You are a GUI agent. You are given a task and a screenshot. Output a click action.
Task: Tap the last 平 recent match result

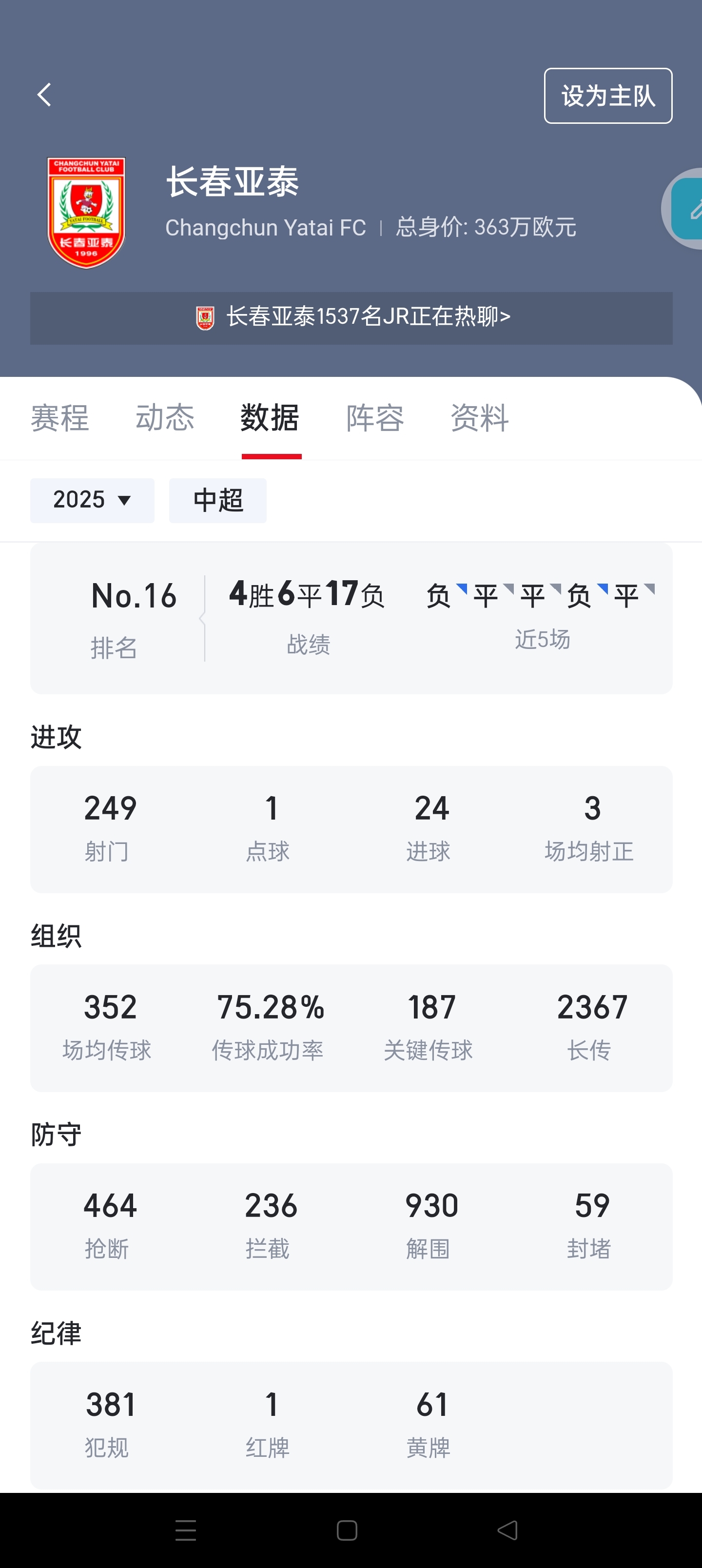click(626, 596)
